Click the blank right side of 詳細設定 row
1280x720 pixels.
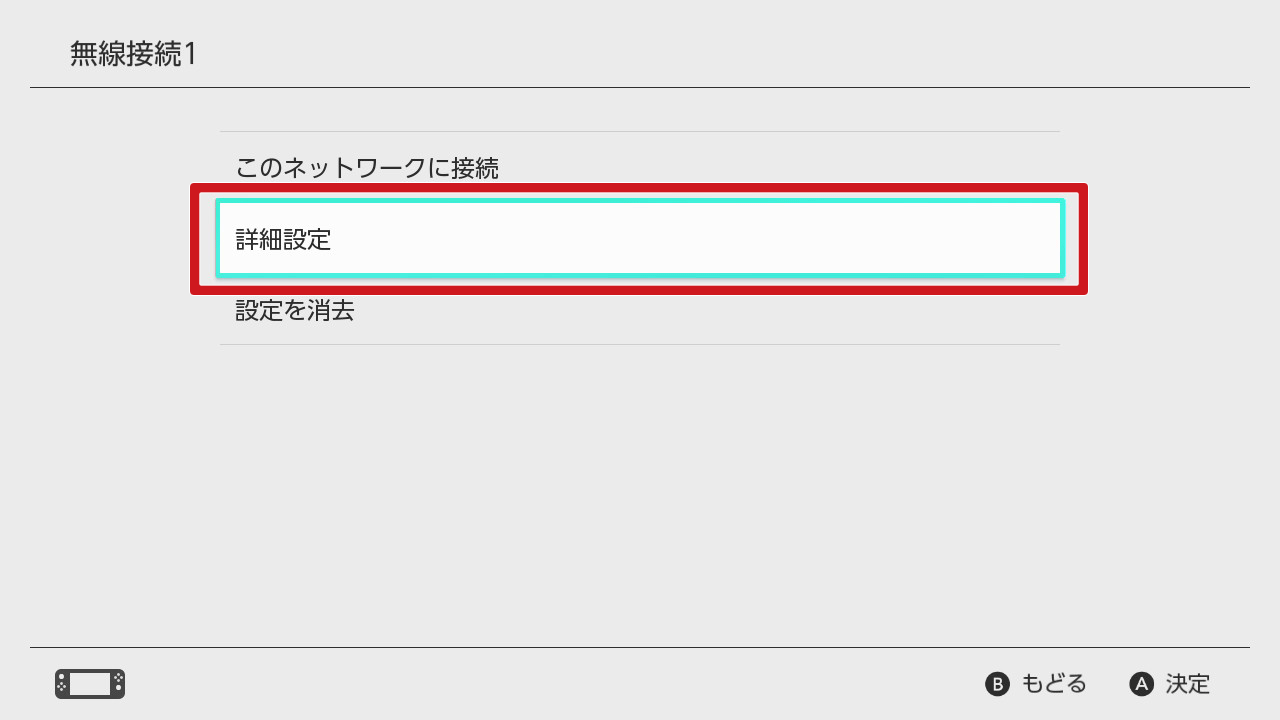(x=850, y=240)
